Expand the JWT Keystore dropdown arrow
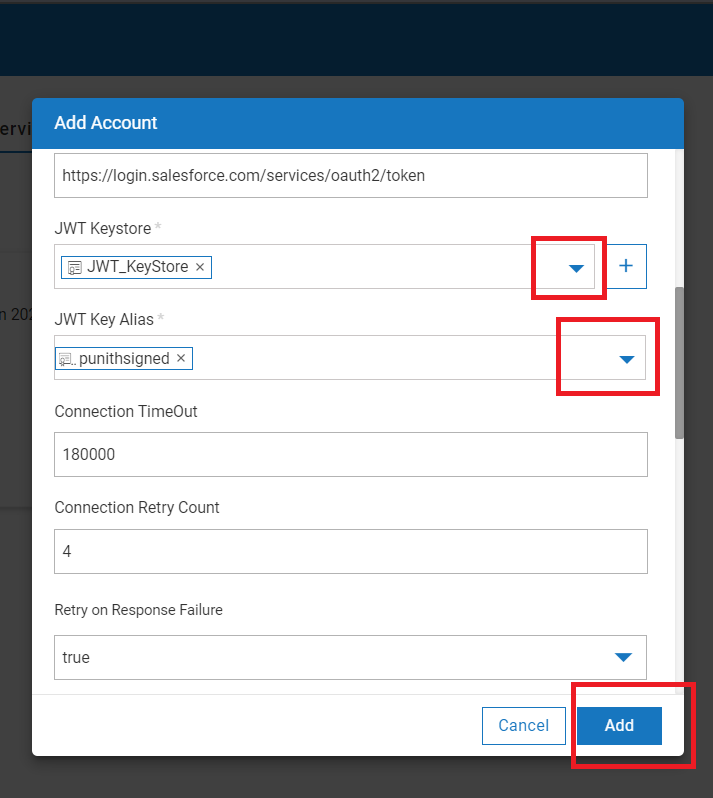Image resolution: width=713 pixels, height=798 pixels. tap(576, 268)
